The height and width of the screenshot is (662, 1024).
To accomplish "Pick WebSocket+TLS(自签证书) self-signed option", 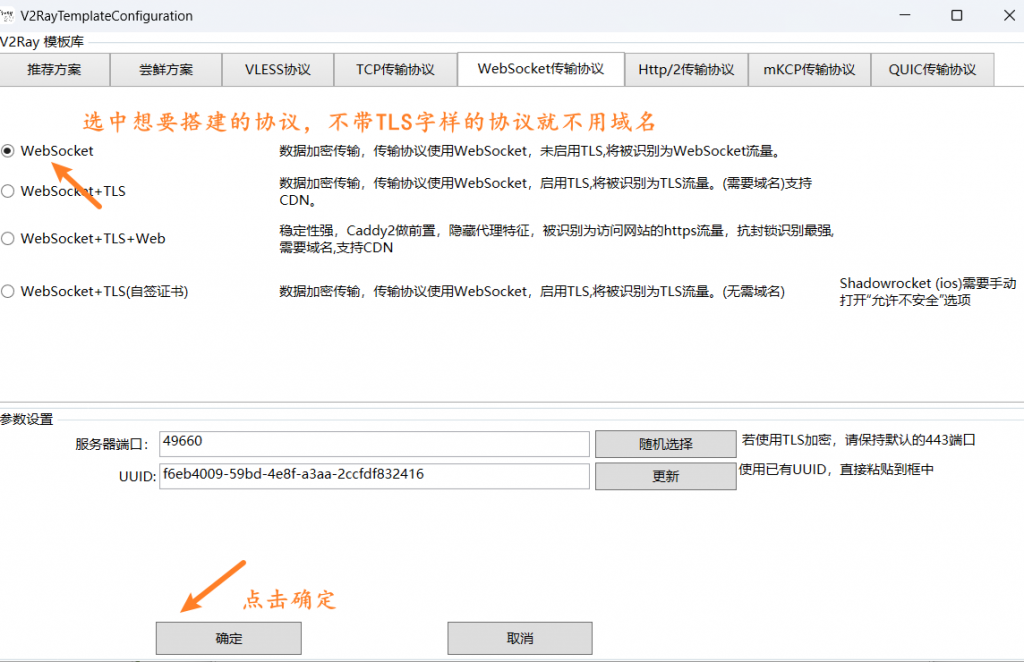I will click(8, 292).
